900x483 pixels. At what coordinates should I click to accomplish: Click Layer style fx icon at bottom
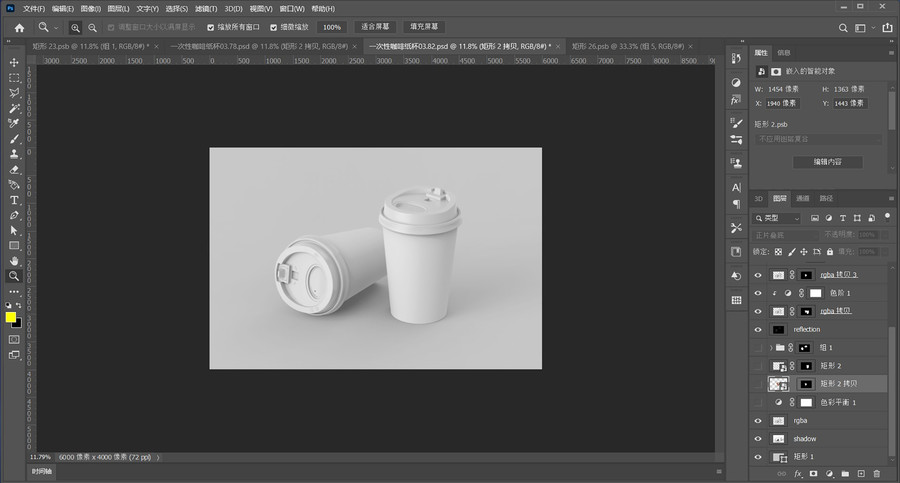pyautogui.click(x=798, y=474)
